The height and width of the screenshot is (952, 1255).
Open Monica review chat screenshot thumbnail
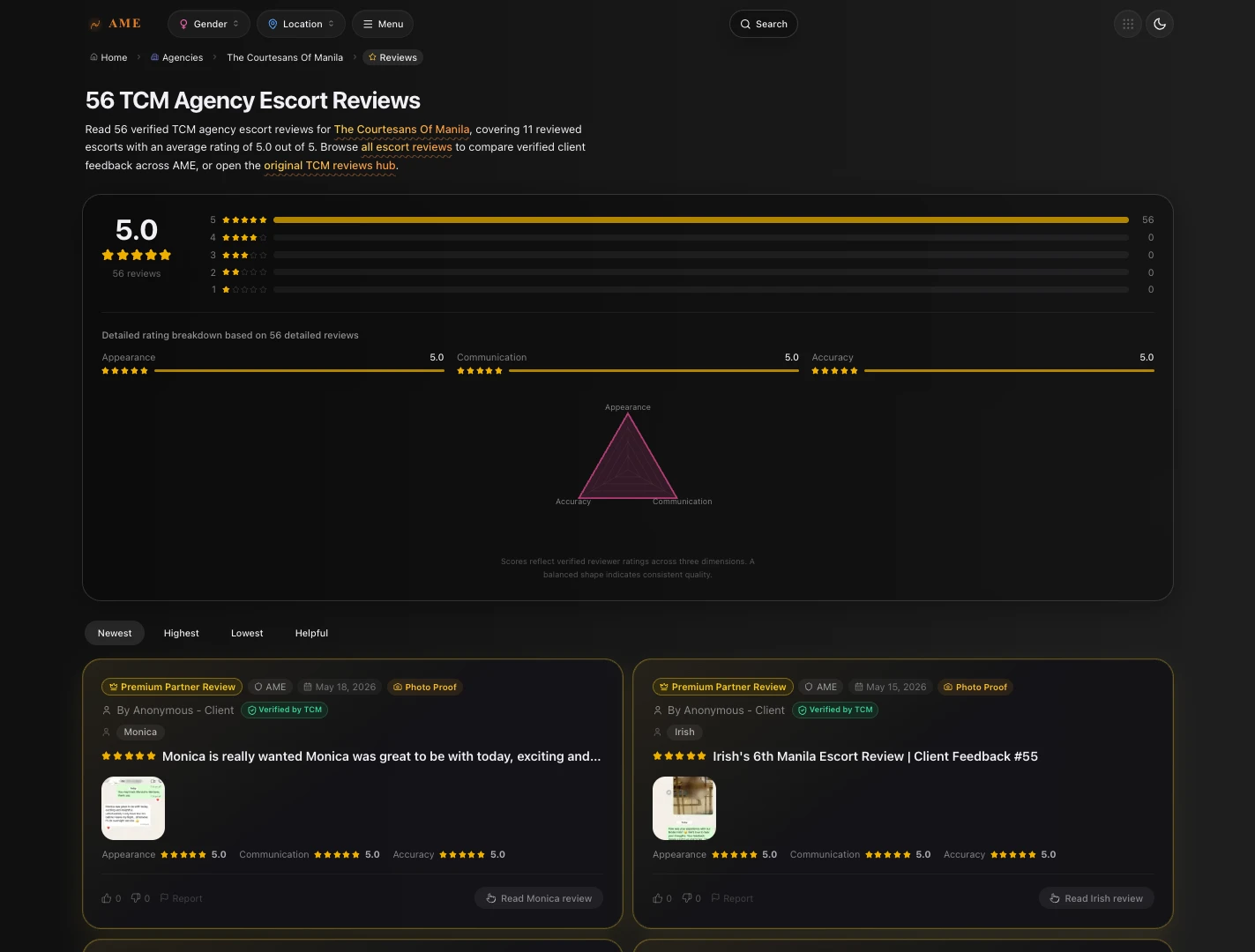[133, 808]
